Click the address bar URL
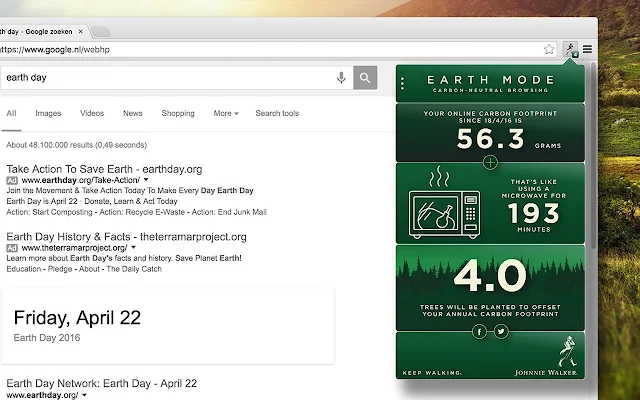640x400 pixels. 54,49
